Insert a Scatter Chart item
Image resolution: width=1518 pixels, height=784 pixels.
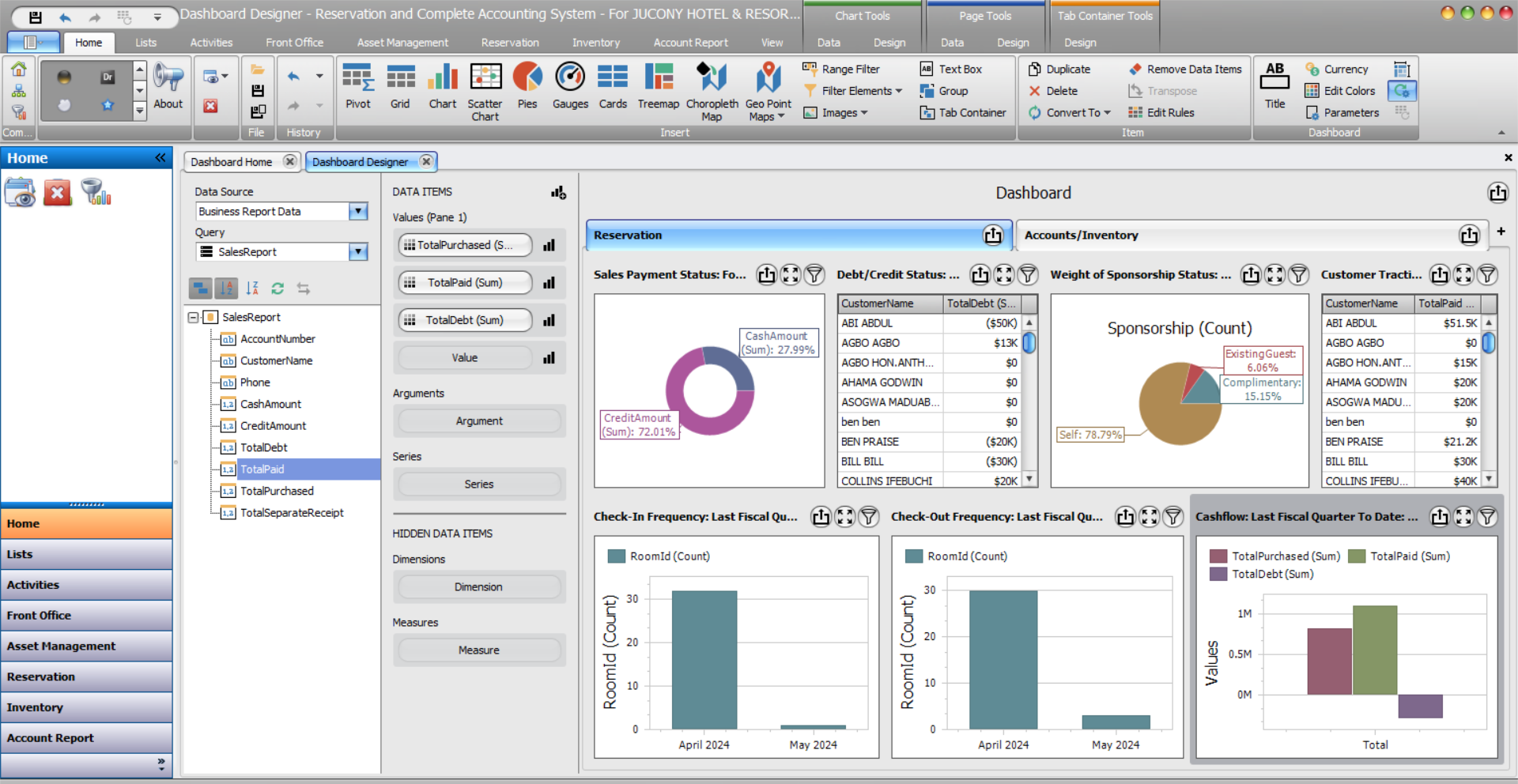click(x=485, y=92)
